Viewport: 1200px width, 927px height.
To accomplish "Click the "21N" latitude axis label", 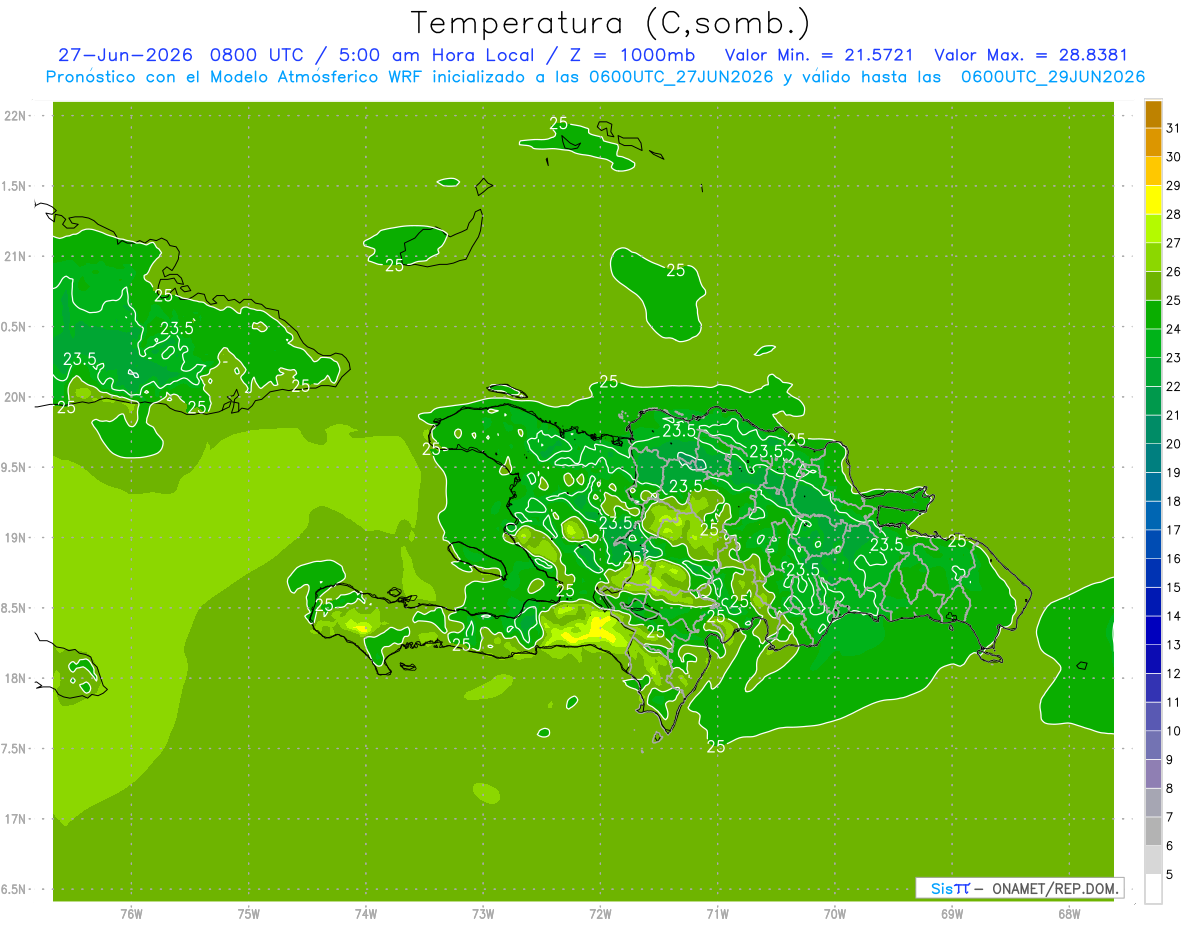I will (x=17, y=257).
